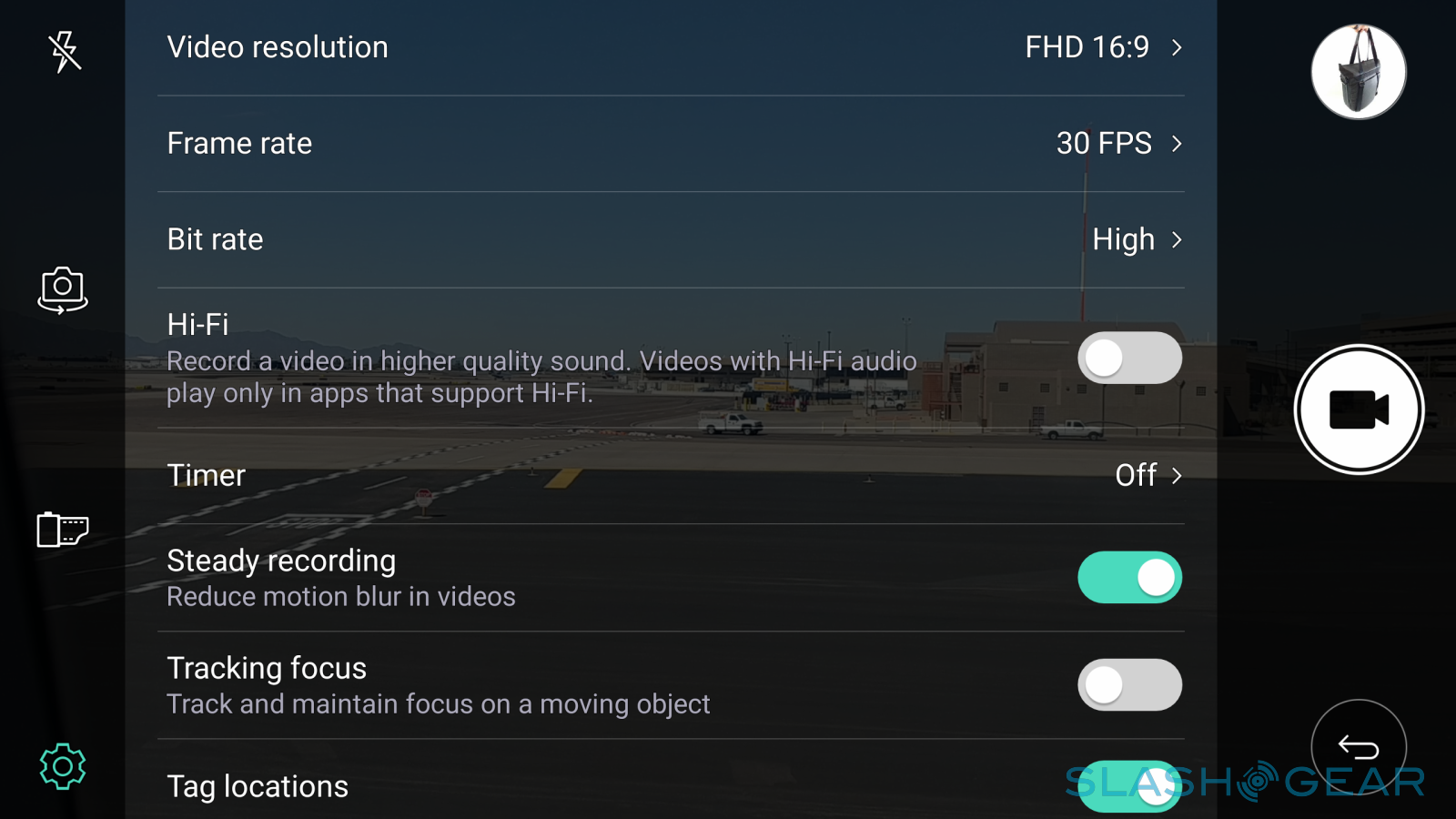Tap the camera mode film icon
Screen dimensions: 1456x819
[x=62, y=529]
